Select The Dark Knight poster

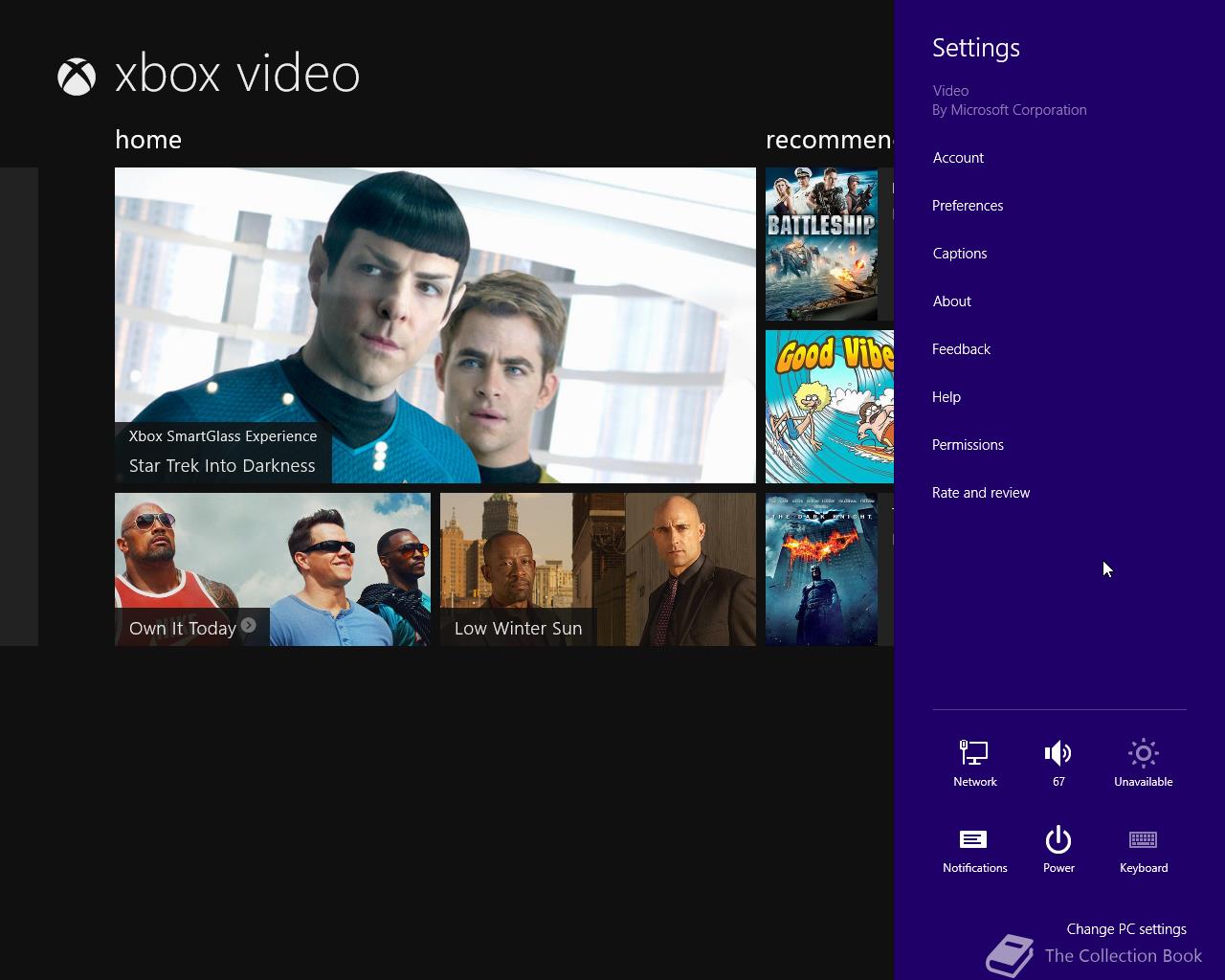point(821,569)
